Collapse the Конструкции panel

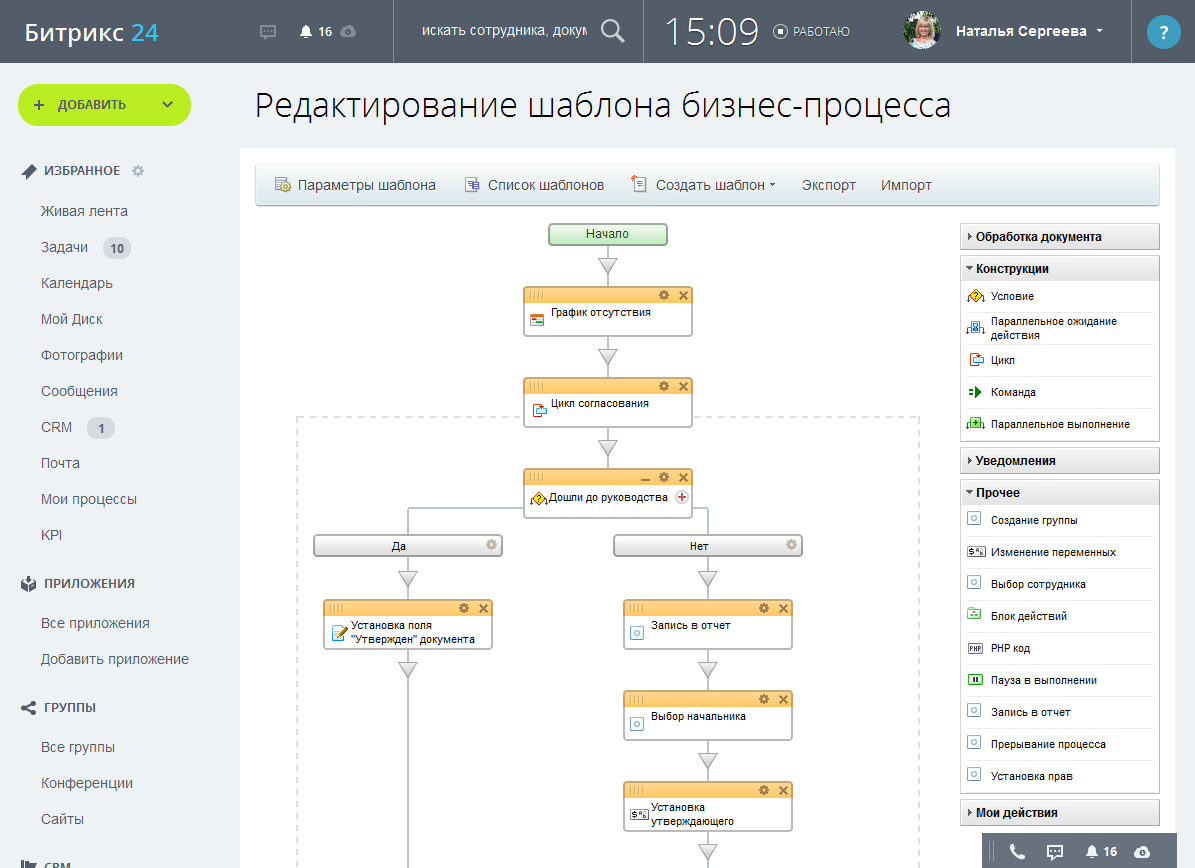point(1012,269)
